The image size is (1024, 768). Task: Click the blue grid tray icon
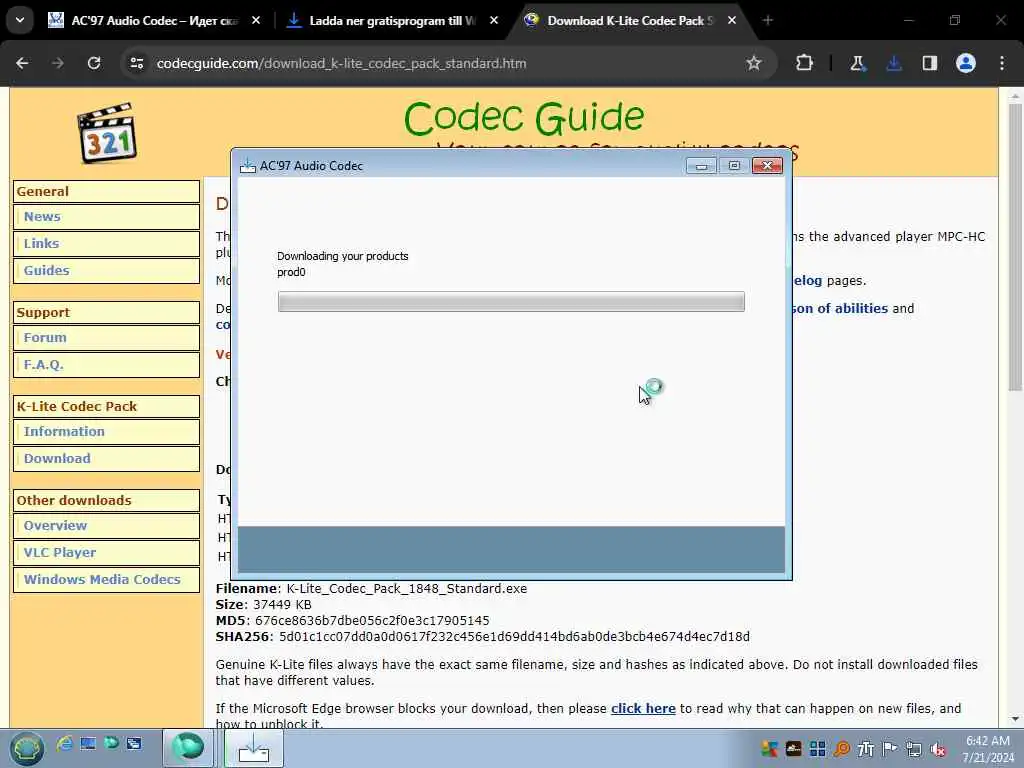(x=818, y=748)
